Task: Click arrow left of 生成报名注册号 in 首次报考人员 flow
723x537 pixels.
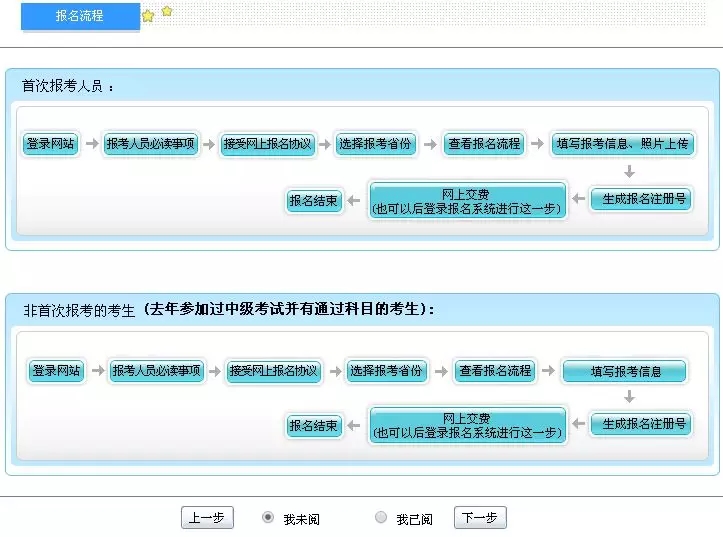Action: pyautogui.click(x=579, y=200)
